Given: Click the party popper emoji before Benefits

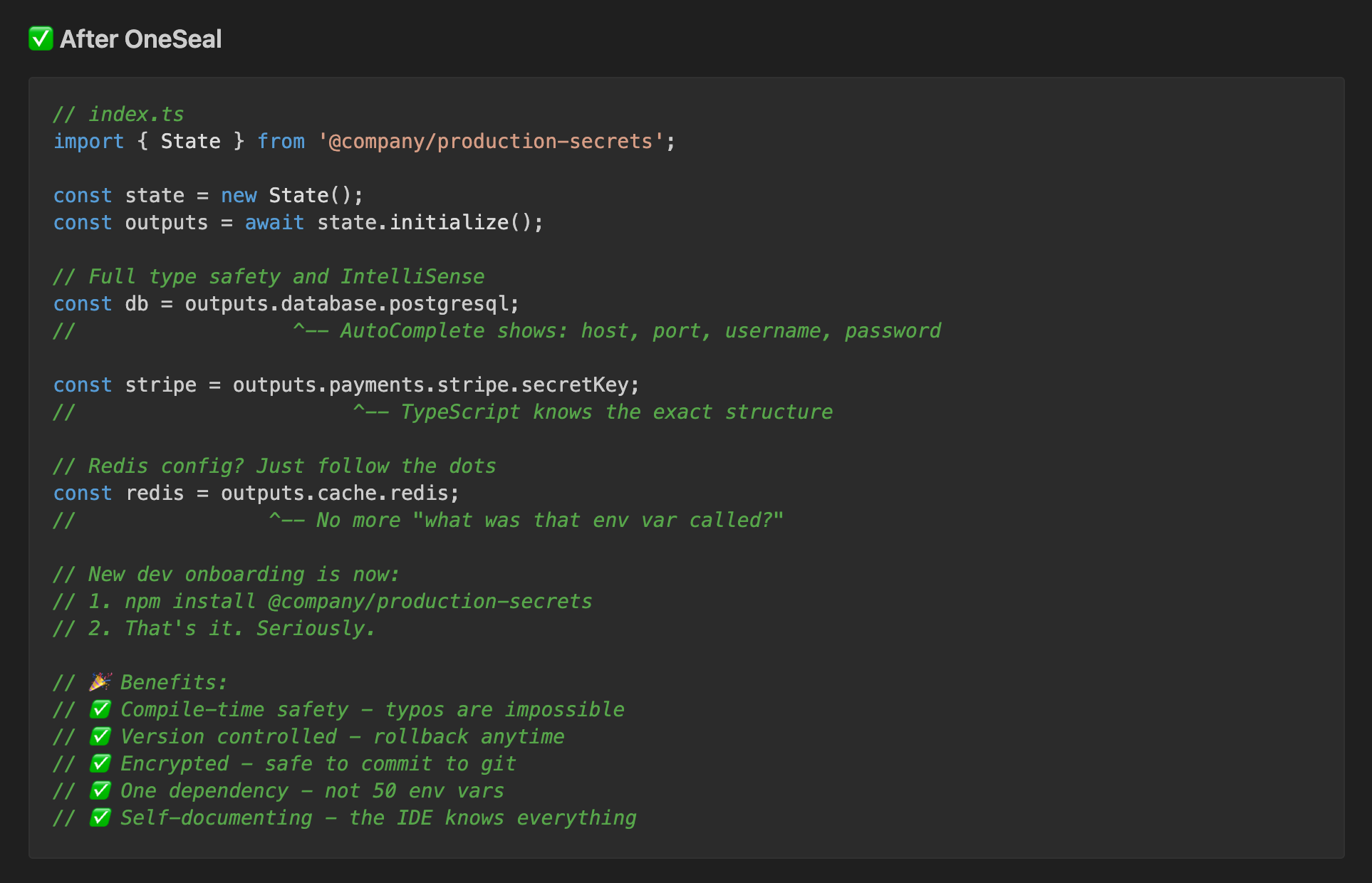Looking at the screenshot, I should point(100,682).
